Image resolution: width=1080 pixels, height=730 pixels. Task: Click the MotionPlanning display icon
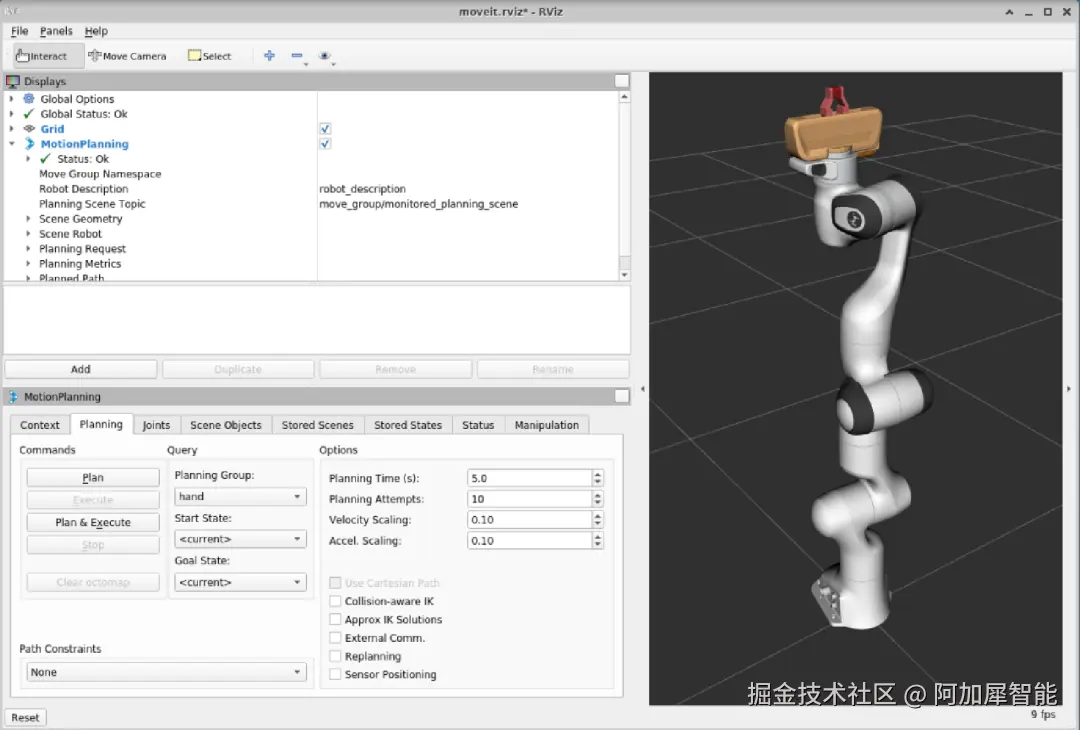pyautogui.click(x=29, y=143)
